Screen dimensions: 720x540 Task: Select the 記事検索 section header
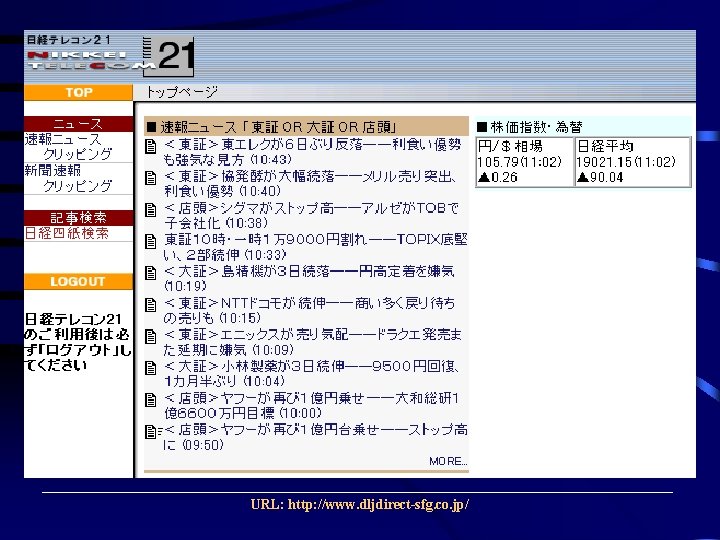(79, 218)
